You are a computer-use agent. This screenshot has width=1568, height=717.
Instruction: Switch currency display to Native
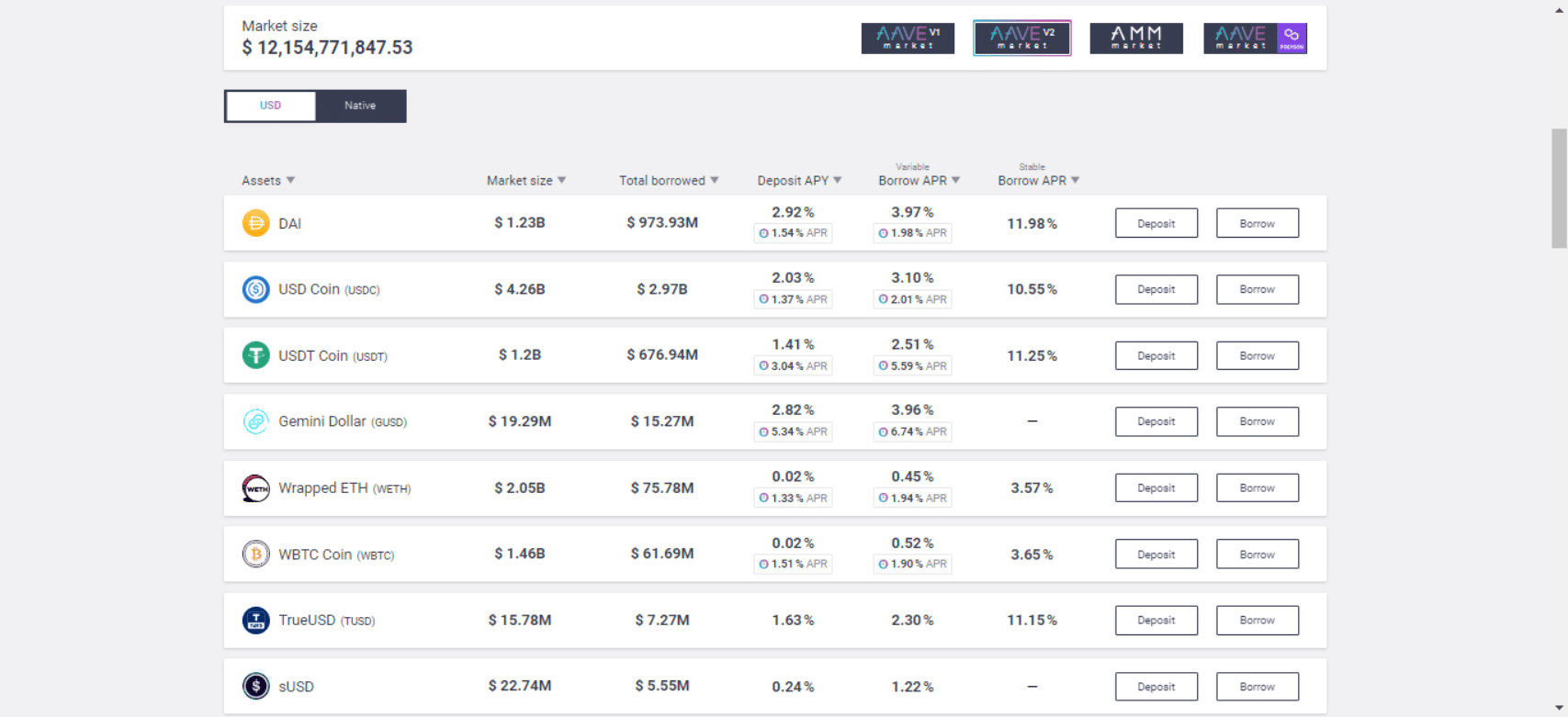point(360,106)
